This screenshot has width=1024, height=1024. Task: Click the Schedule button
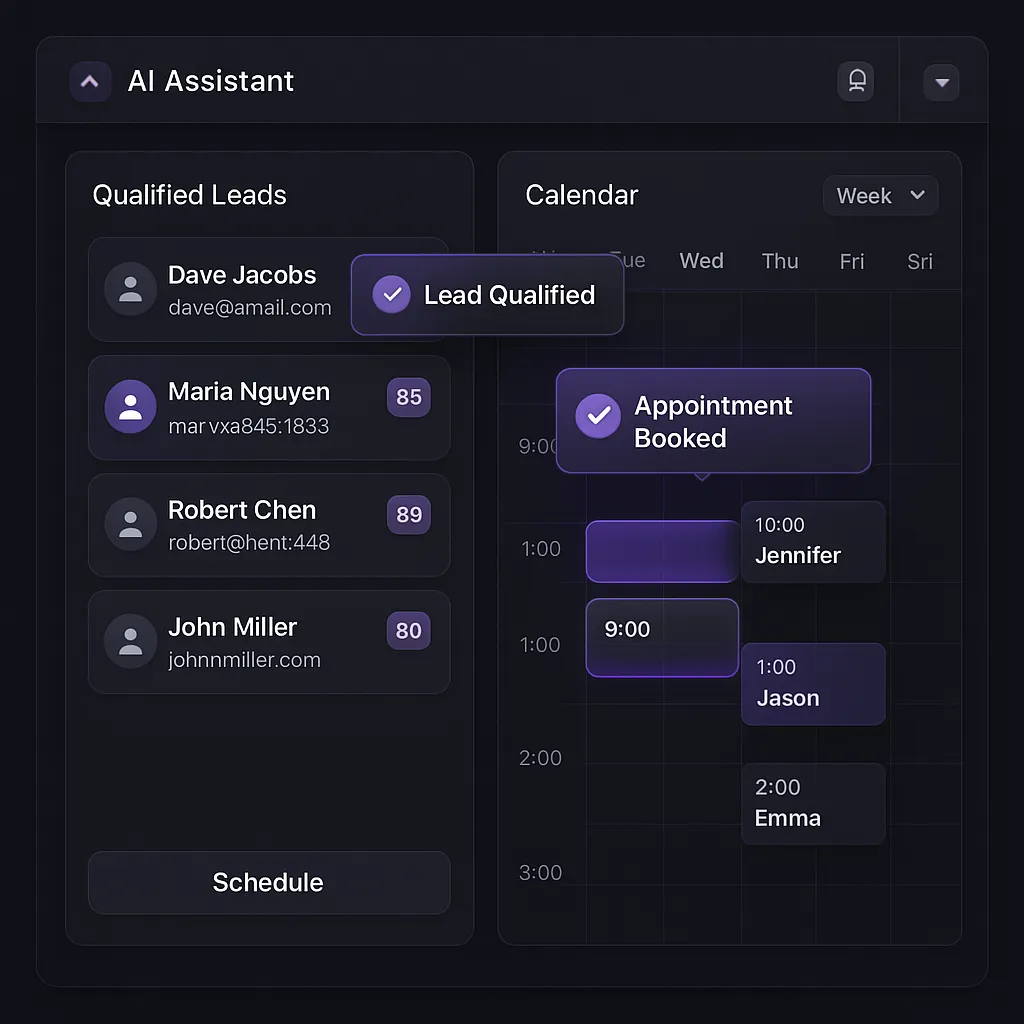coord(269,882)
